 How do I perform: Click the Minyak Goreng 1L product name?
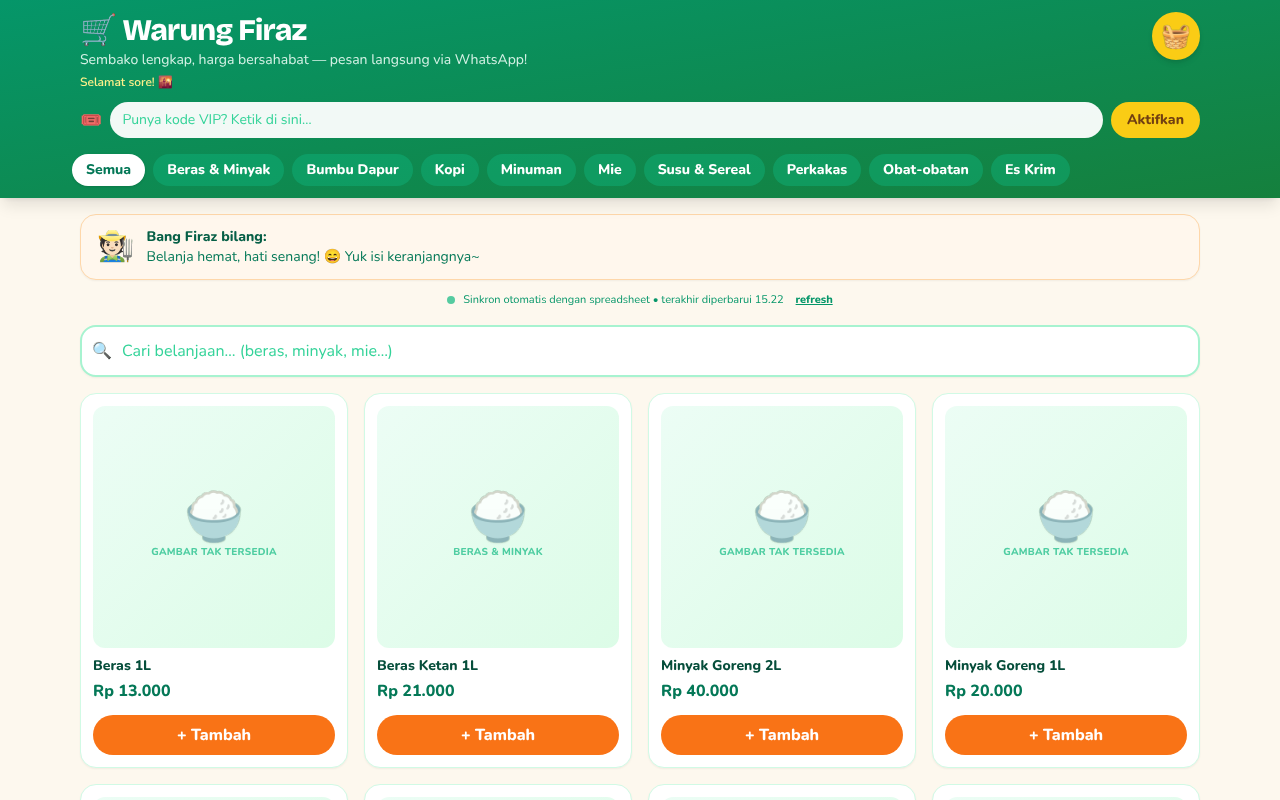(x=1005, y=666)
